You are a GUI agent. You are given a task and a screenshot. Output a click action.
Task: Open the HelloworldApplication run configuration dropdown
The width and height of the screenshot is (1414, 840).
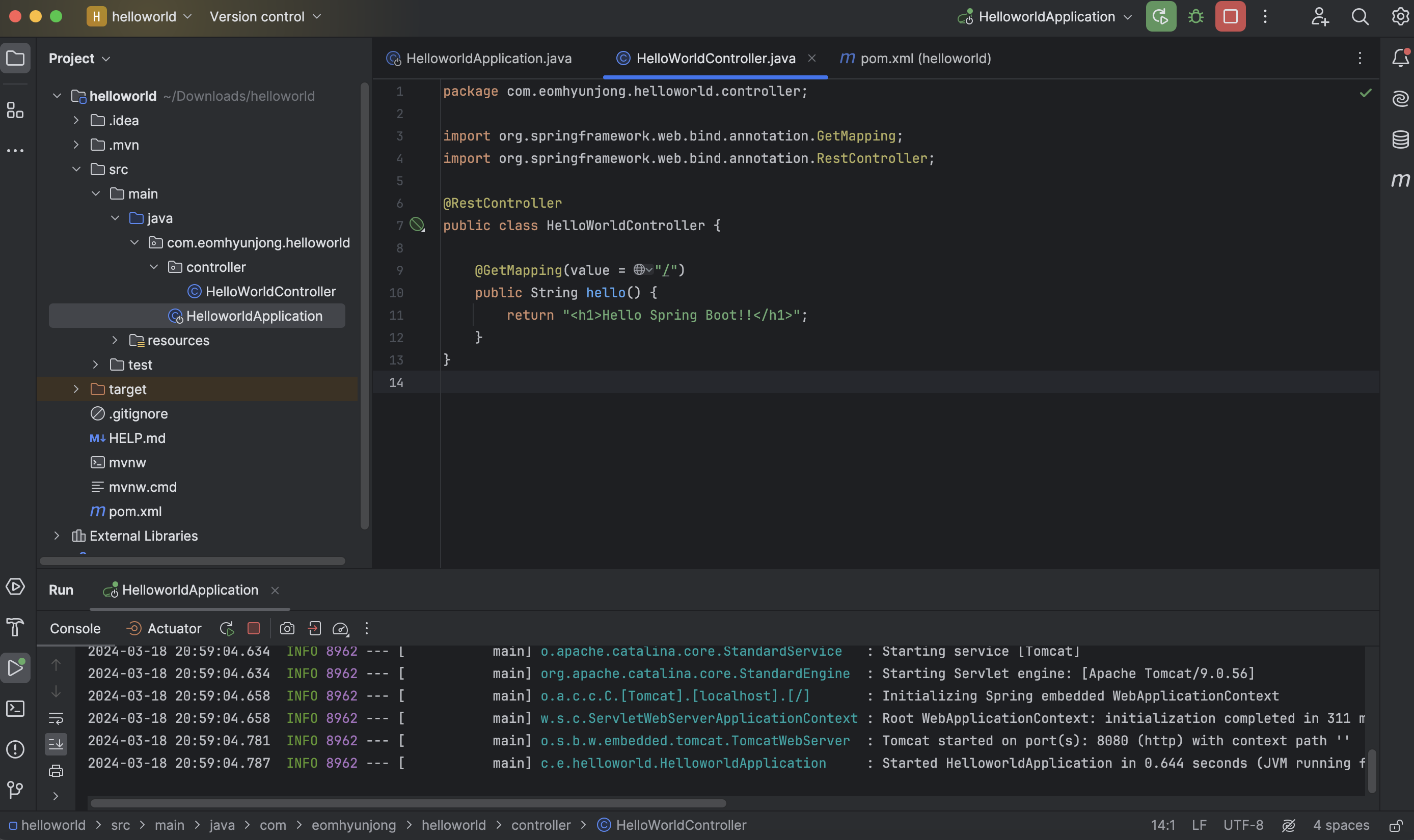tap(1045, 16)
